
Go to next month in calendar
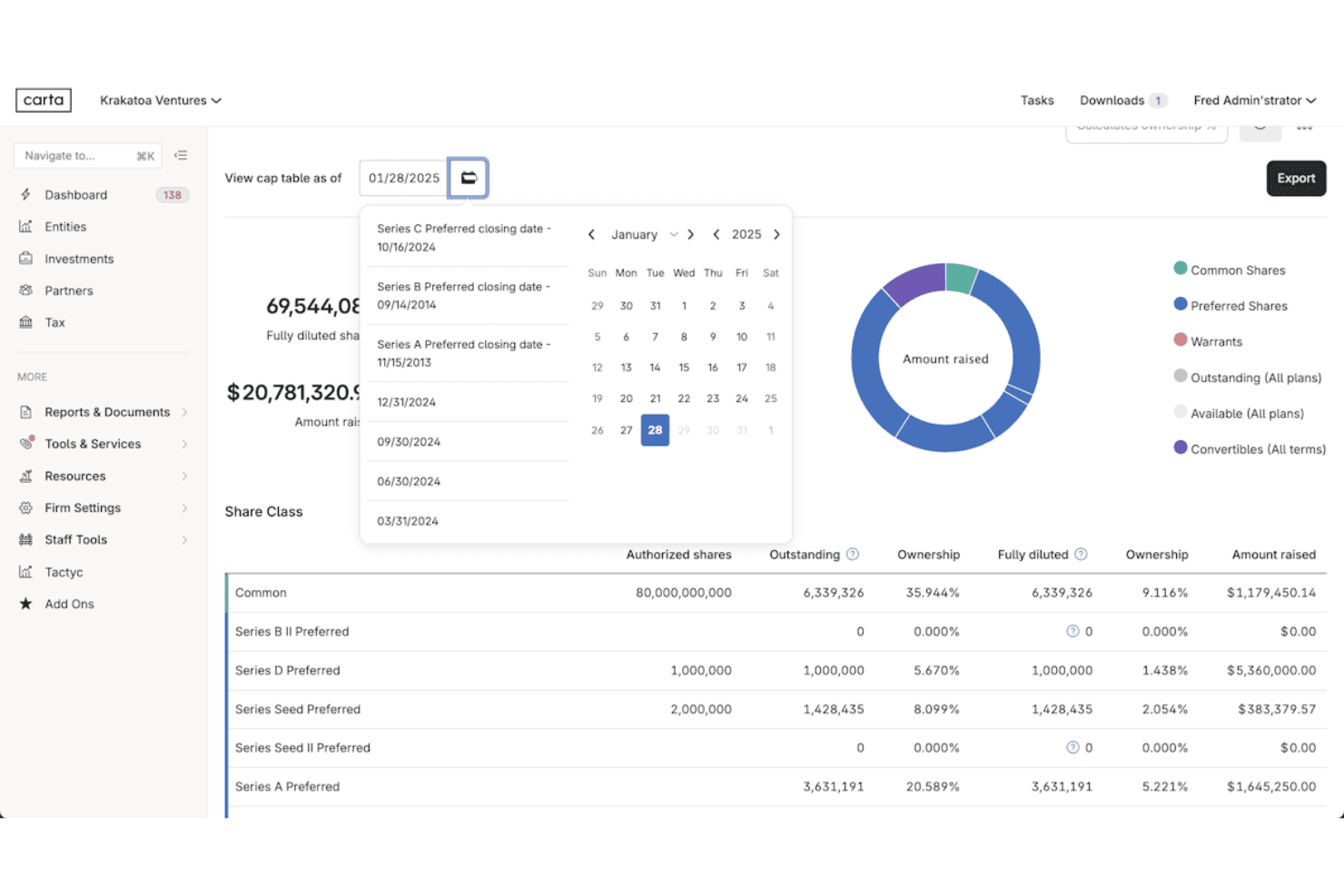point(691,234)
